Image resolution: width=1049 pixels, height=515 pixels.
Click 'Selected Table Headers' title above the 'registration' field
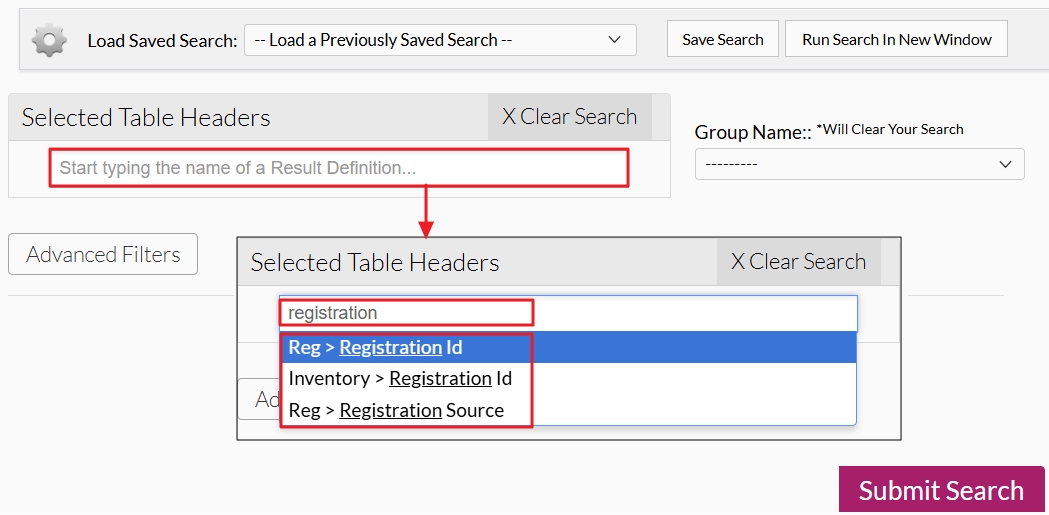[375, 263]
